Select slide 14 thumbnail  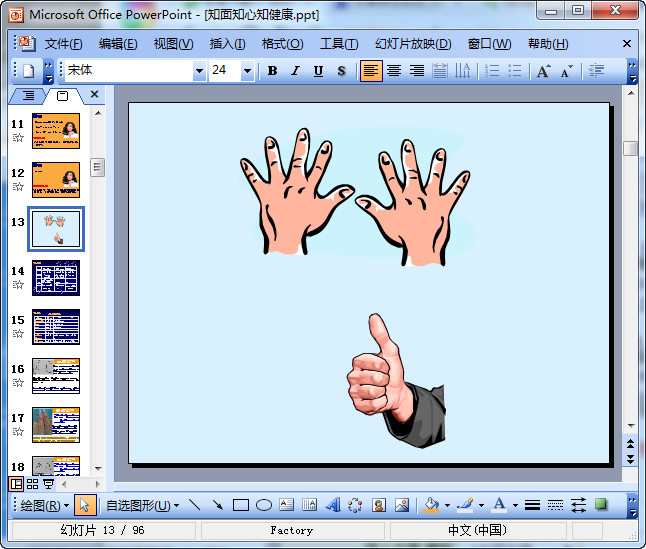(x=56, y=278)
